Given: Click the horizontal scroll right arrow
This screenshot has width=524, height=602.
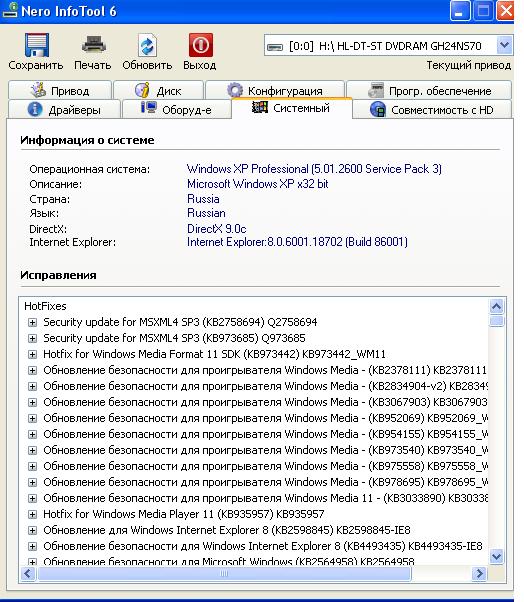Looking at the screenshot, I should (x=479, y=574).
